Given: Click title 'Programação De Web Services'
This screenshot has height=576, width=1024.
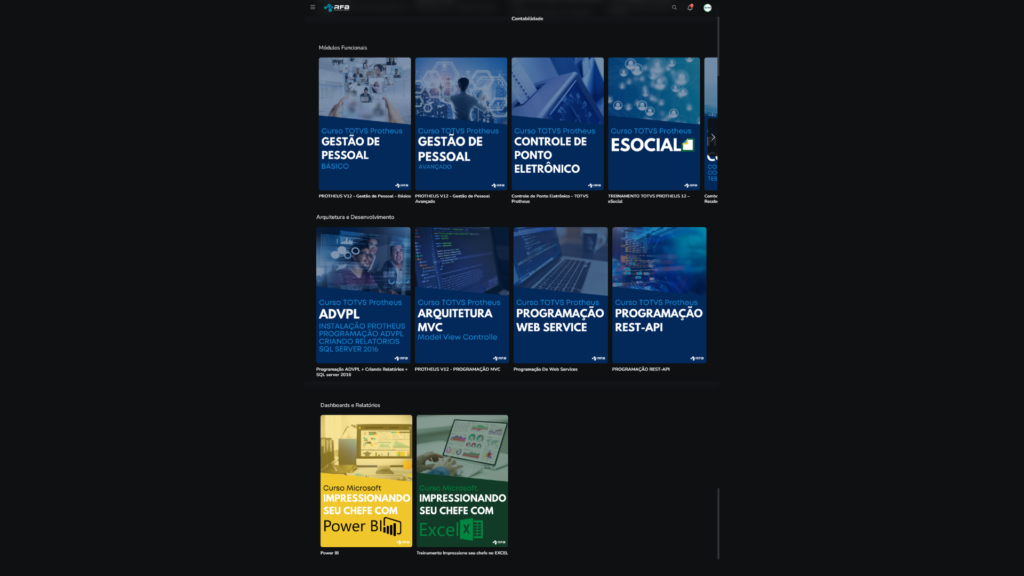Looking at the screenshot, I should coord(545,369).
